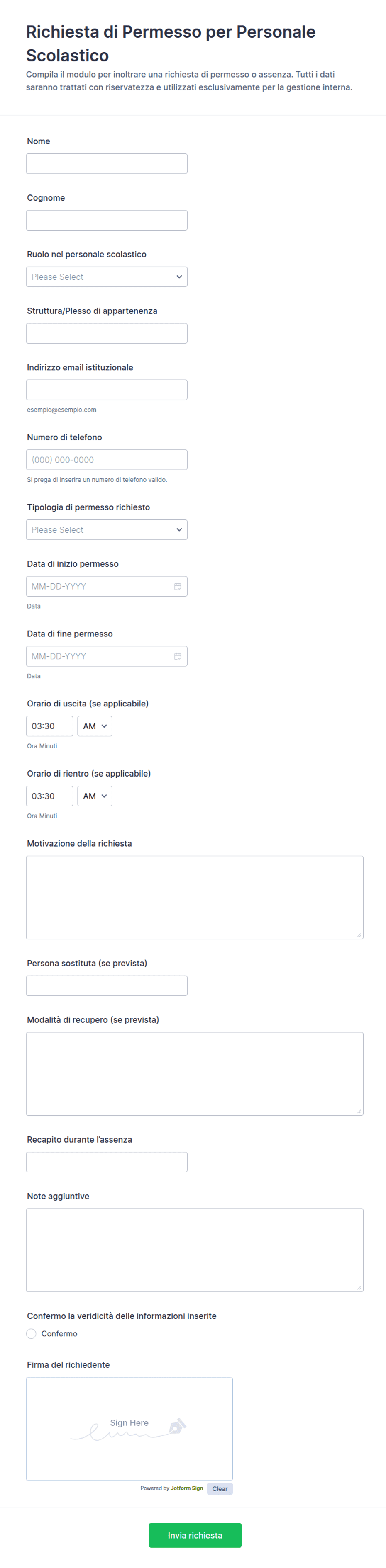Click into the Cognome field
The height and width of the screenshot is (1568, 386).
(x=107, y=220)
